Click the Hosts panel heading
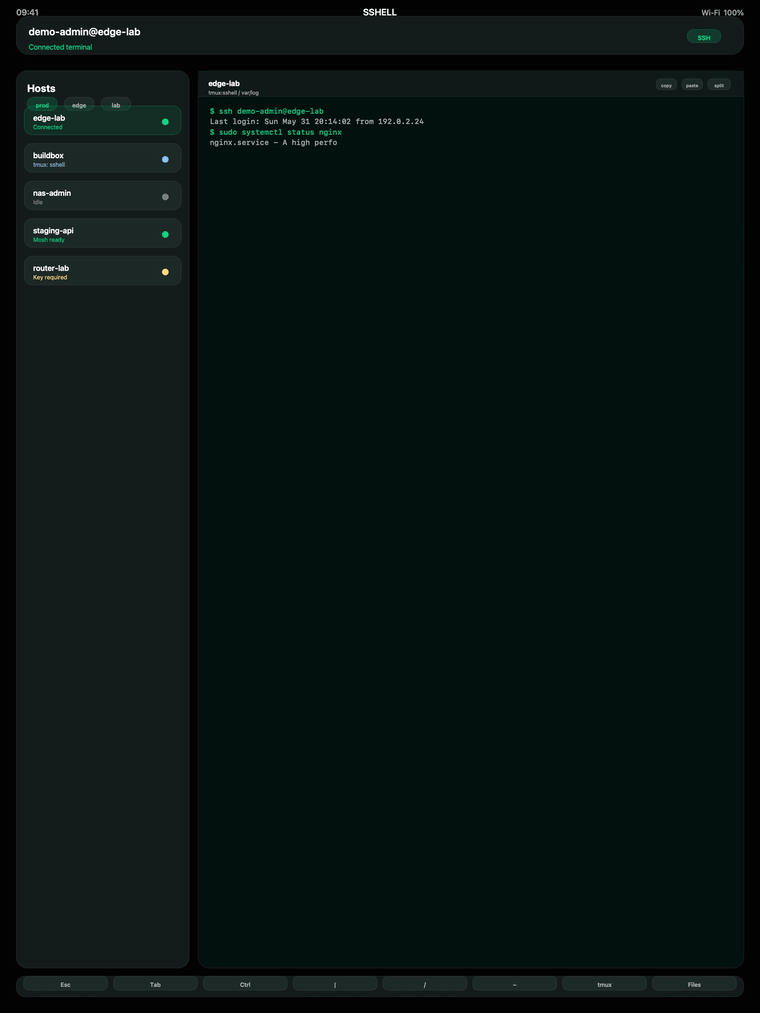The image size is (760, 1013). point(41,89)
